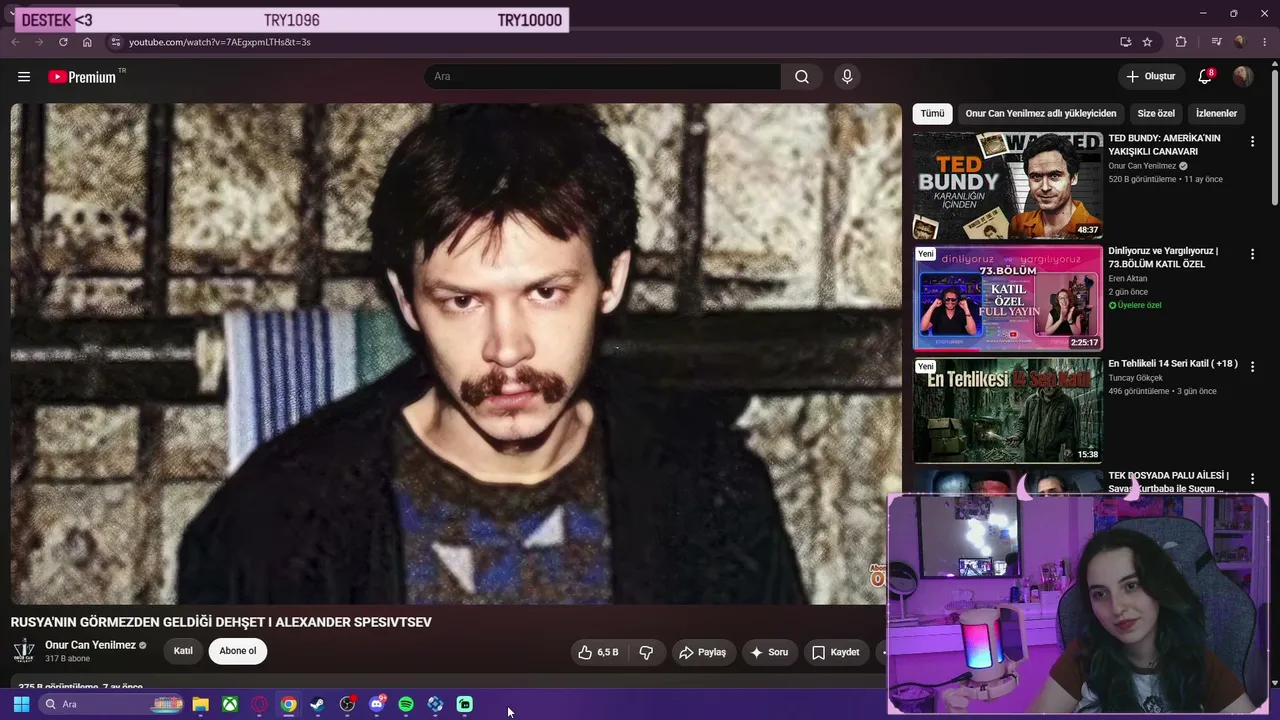Select the Size özel filter chip
This screenshot has width=1280, height=720.
click(1156, 114)
